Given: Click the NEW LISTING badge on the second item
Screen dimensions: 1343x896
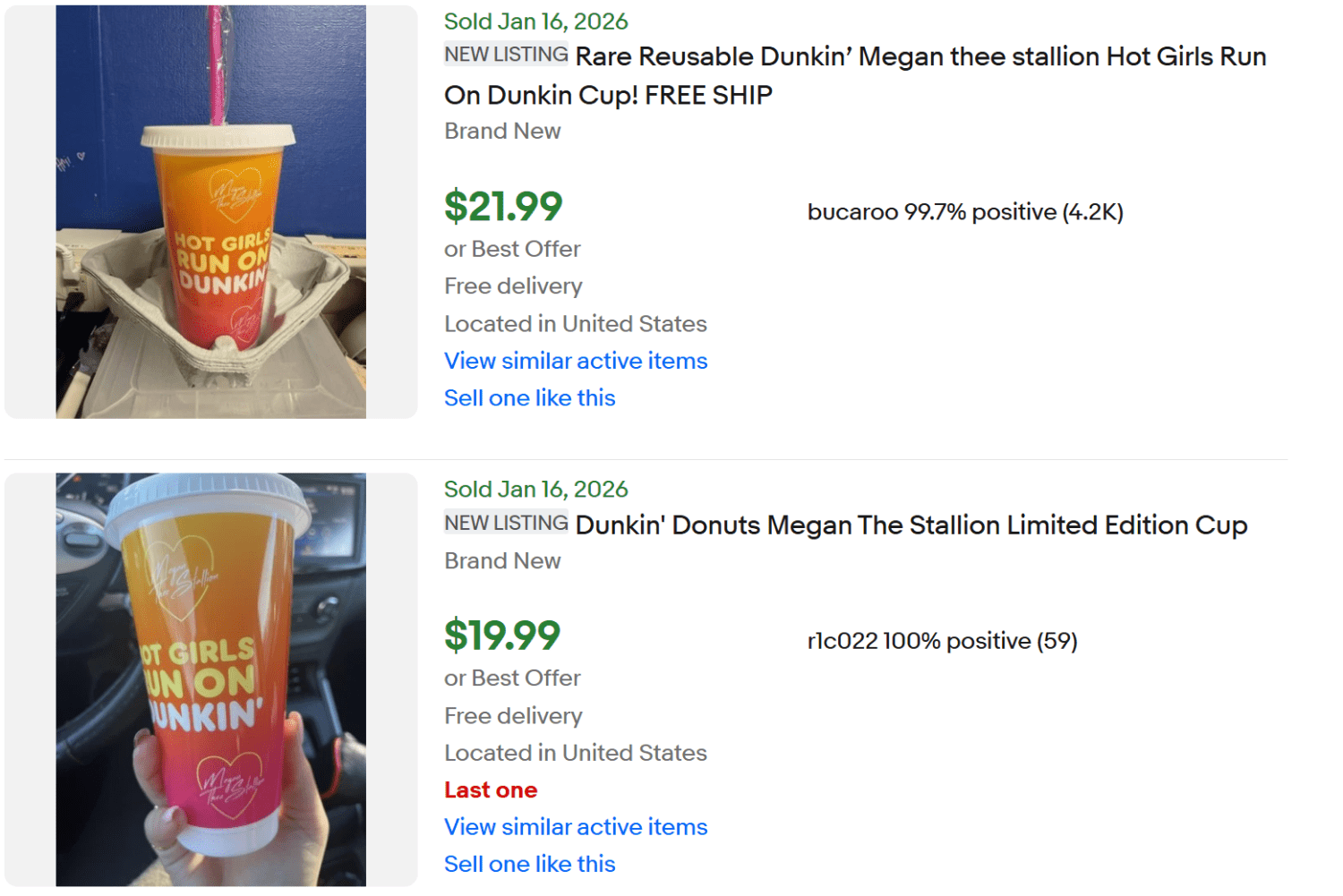Looking at the screenshot, I should coord(506,522).
